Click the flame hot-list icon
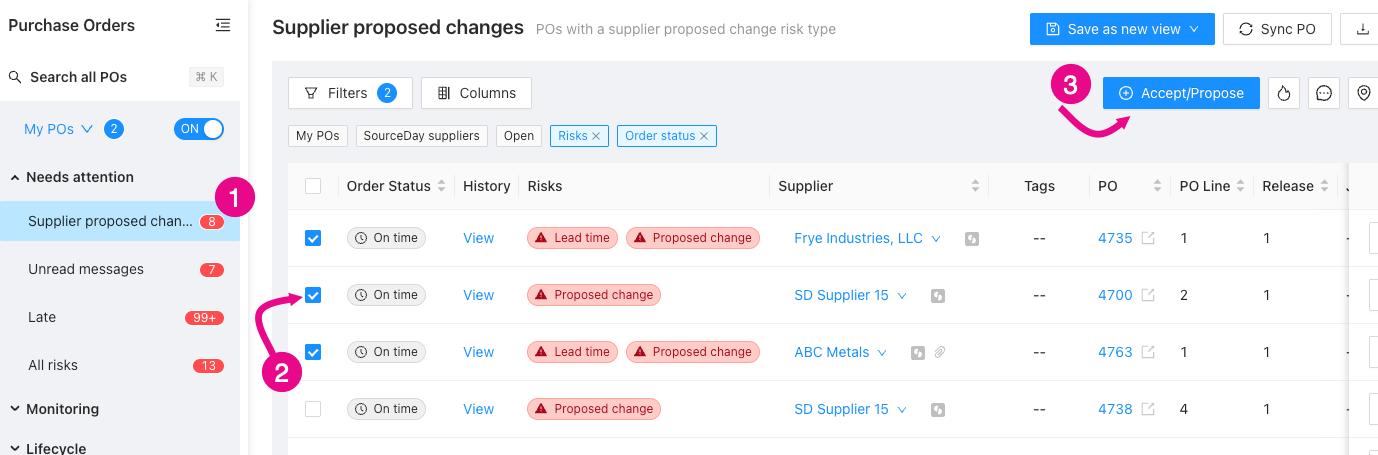Image resolution: width=1378 pixels, height=455 pixels. click(1284, 93)
